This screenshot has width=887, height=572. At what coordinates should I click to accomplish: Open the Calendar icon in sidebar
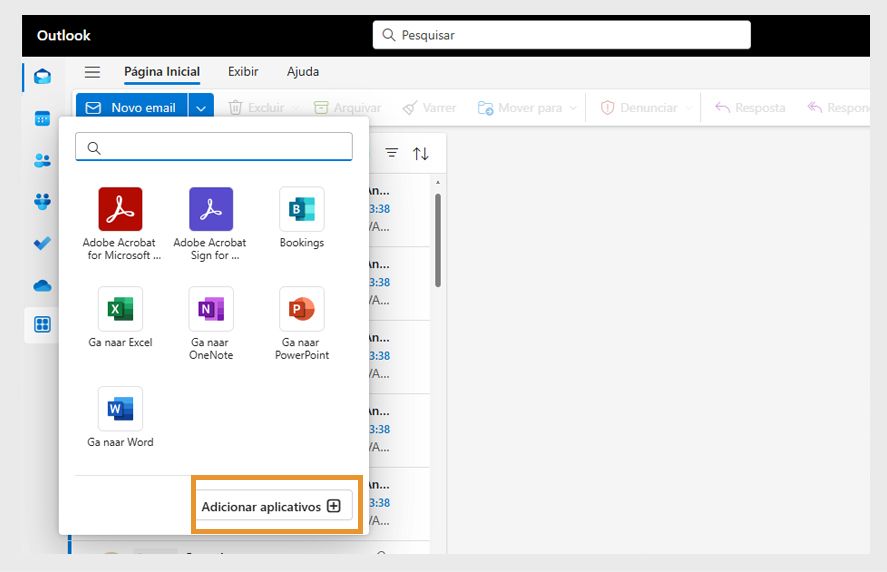(x=42, y=119)
